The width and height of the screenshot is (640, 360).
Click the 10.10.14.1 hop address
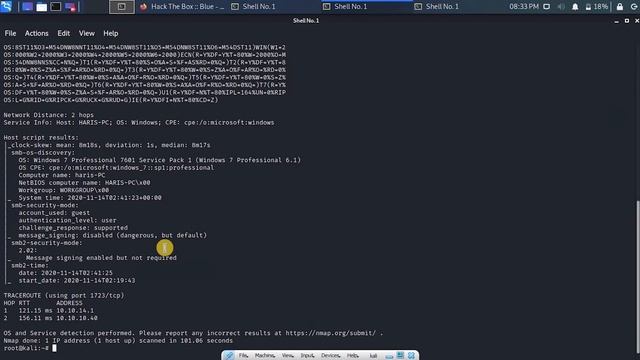point(75,311)
